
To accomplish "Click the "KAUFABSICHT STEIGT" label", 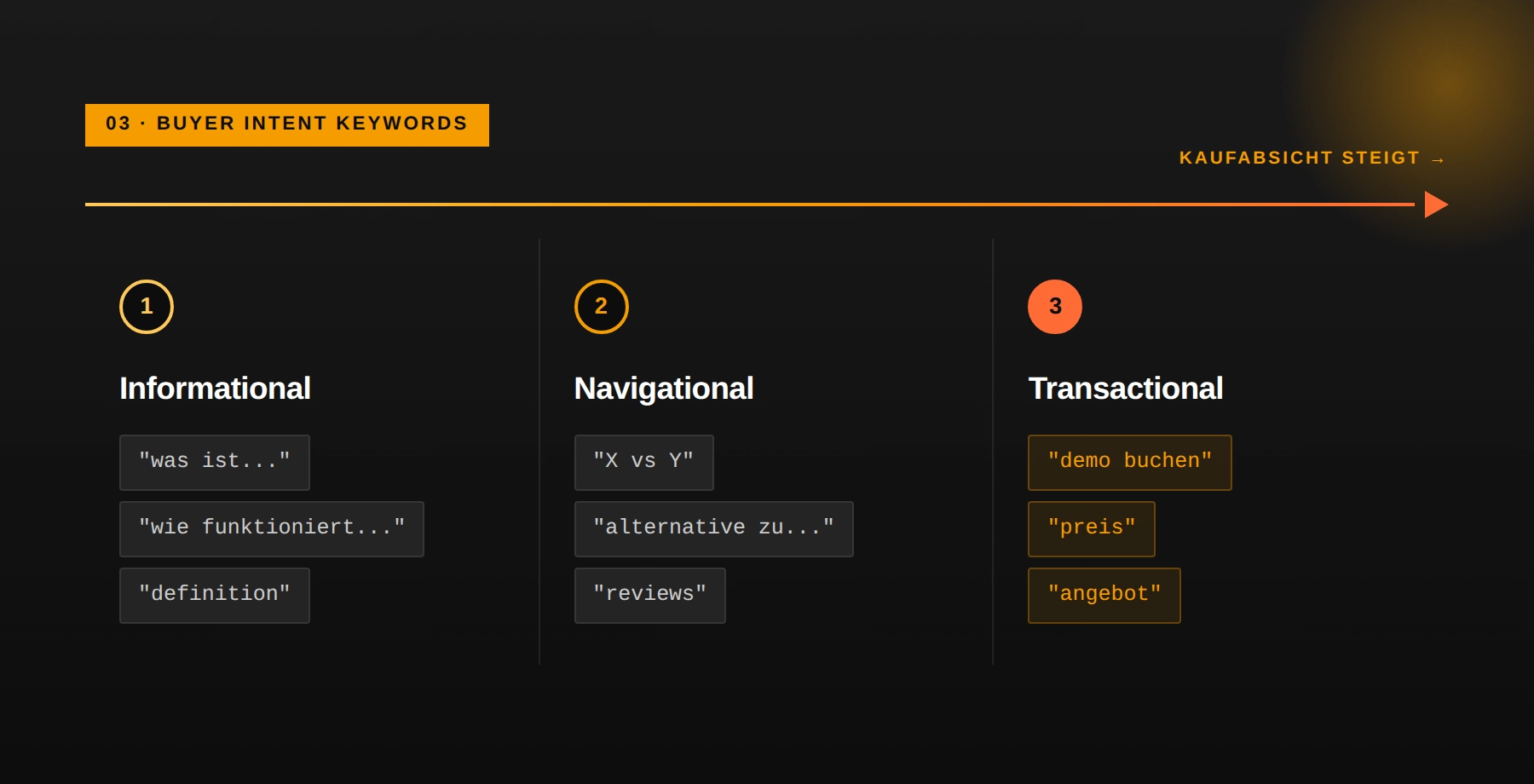I will point(1312,159).
